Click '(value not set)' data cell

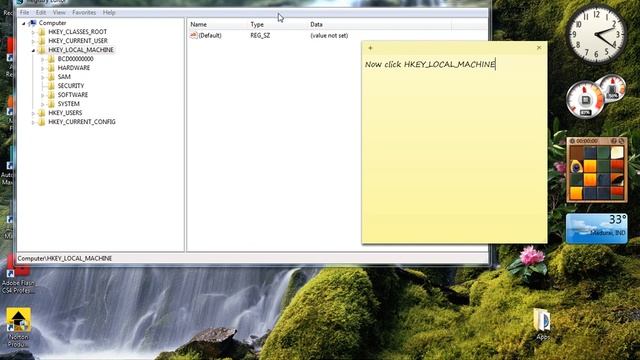tap(329, 36)
